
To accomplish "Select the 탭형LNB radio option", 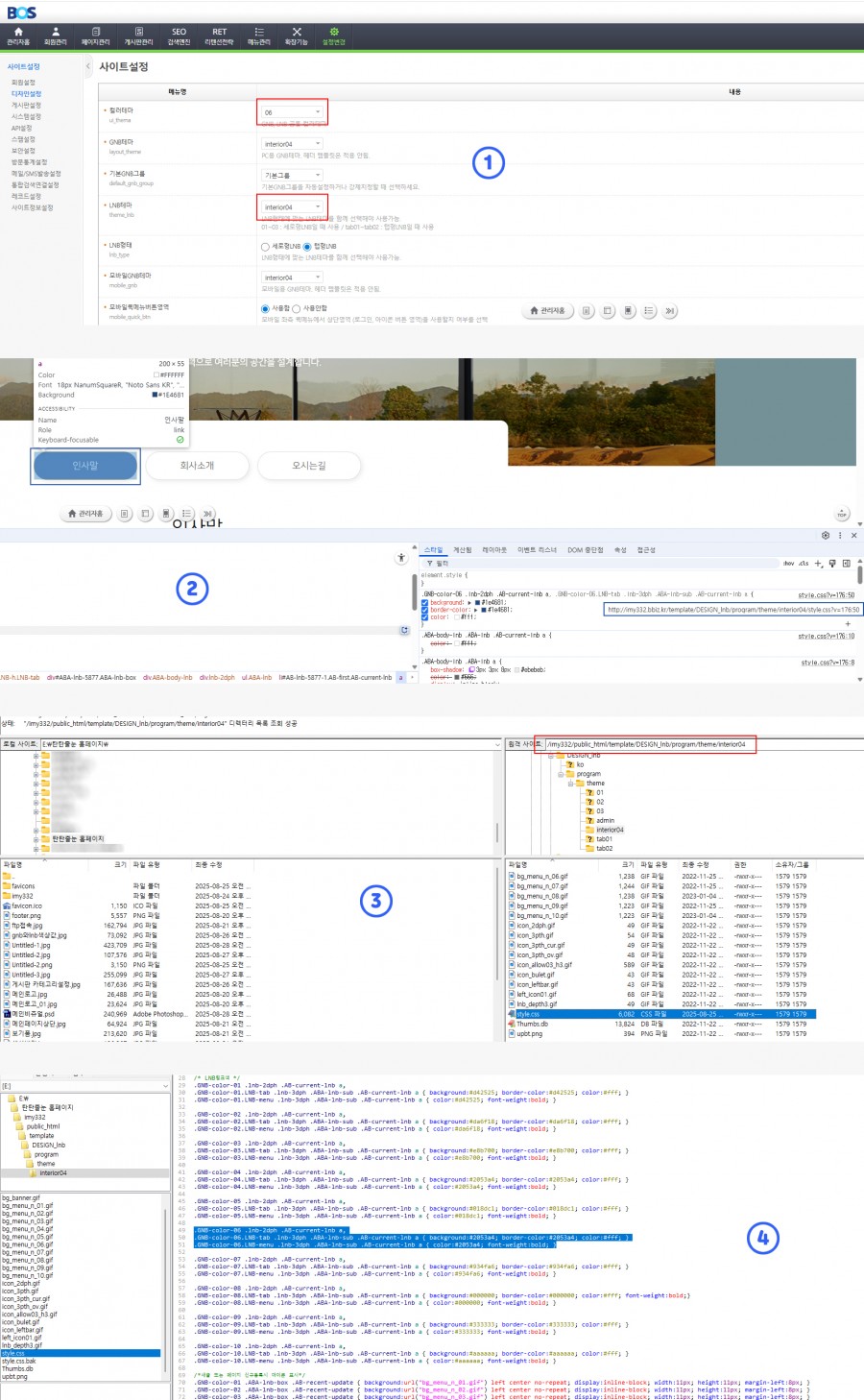I will (x=307, y=247).
